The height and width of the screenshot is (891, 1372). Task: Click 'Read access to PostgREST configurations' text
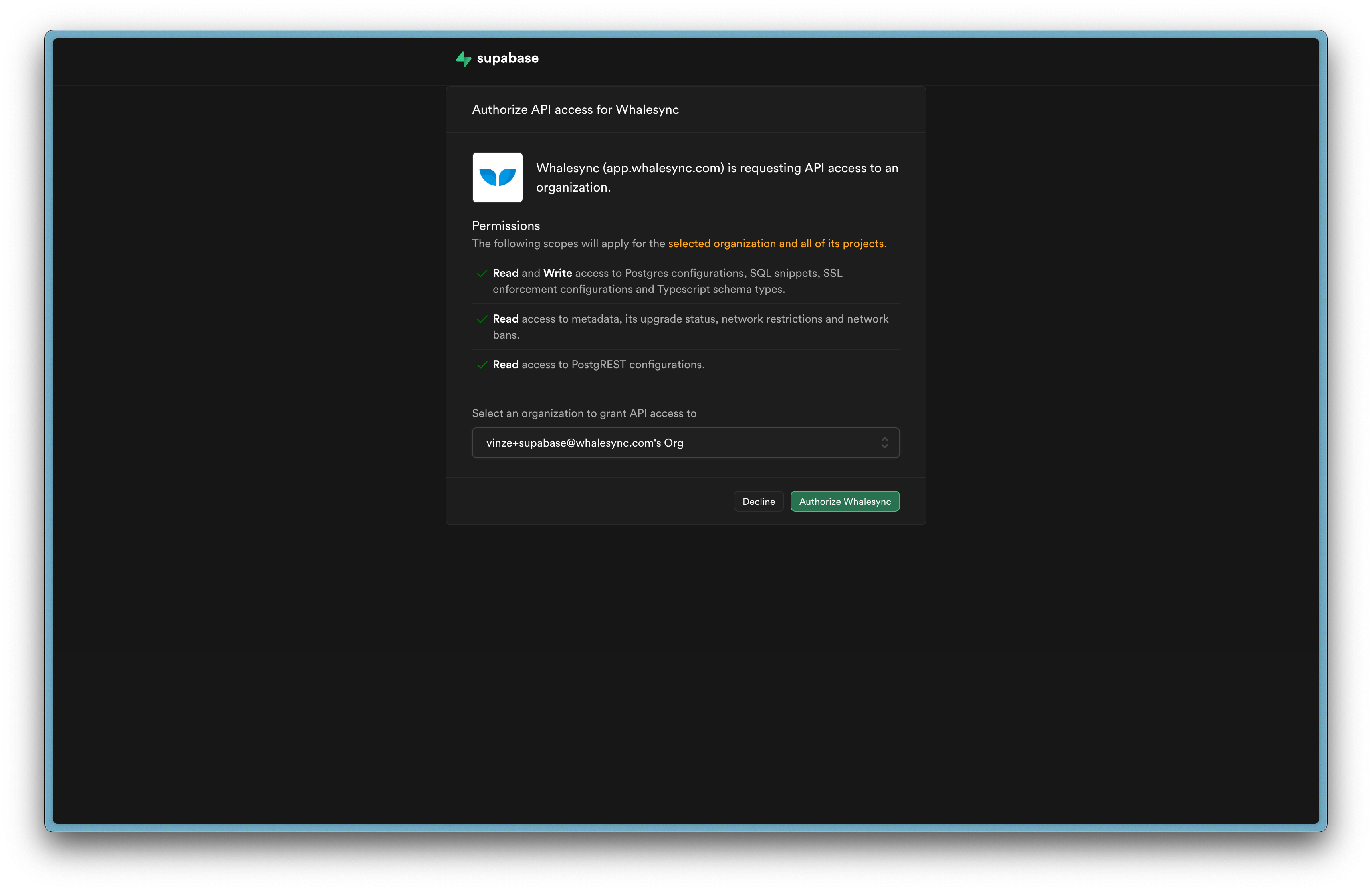(598, 365)
